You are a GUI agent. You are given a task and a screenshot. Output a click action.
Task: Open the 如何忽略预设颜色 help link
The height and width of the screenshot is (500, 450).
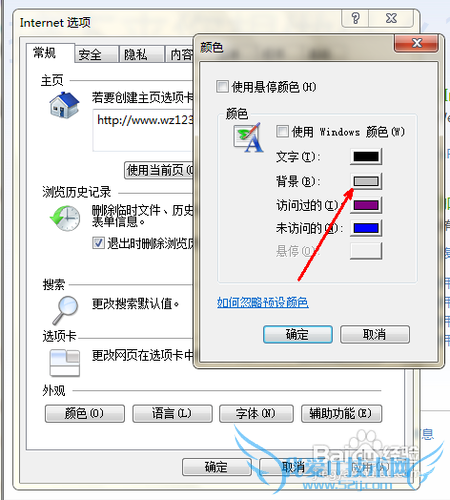click(263, 302)
